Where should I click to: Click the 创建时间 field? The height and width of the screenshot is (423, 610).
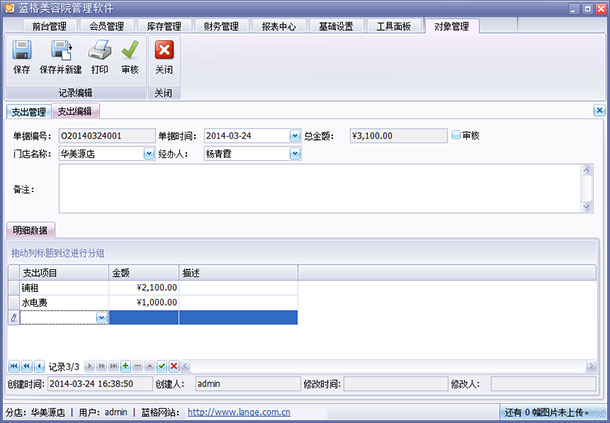coord(100,384)
